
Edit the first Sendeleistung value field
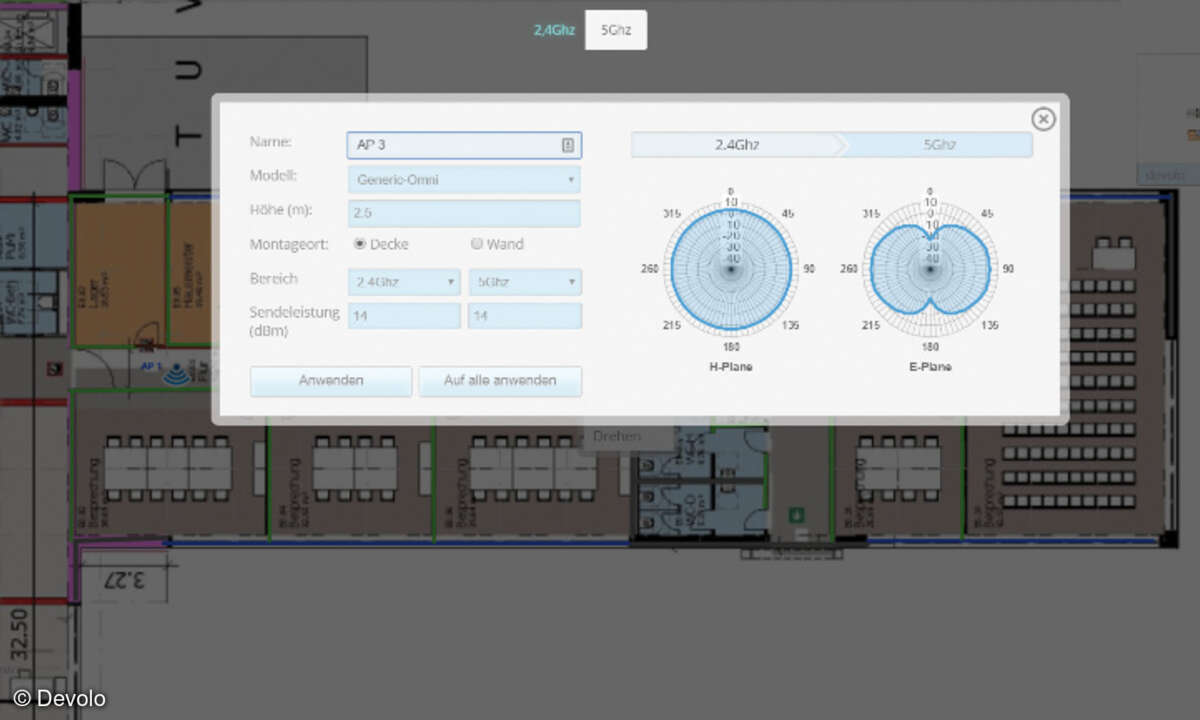[x=404, y=316]
